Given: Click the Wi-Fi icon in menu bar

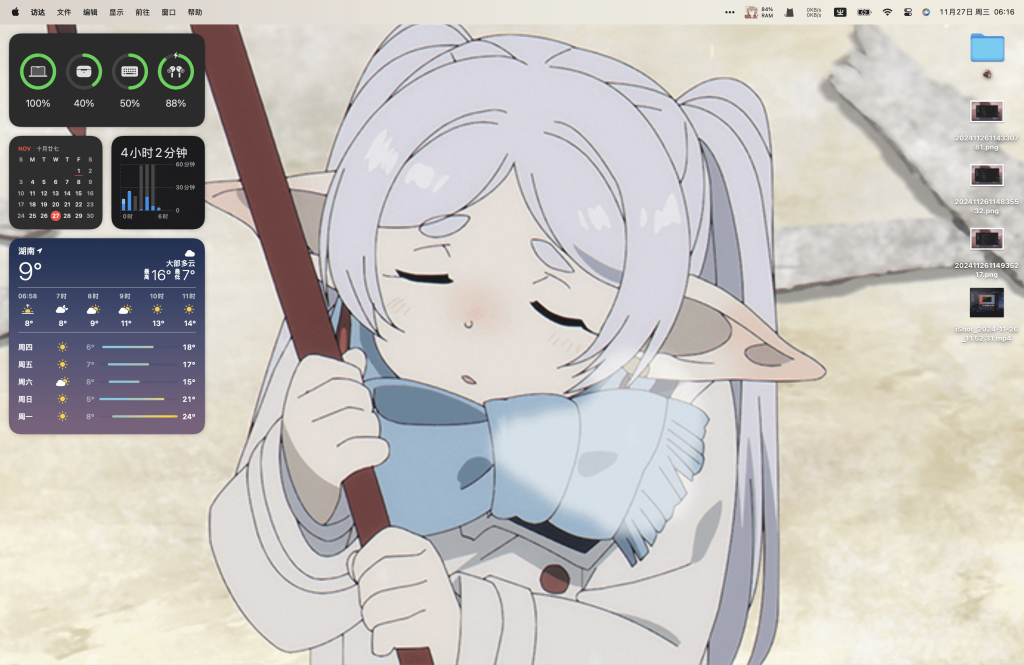Looking at the screenshot, I should point(886,12).
